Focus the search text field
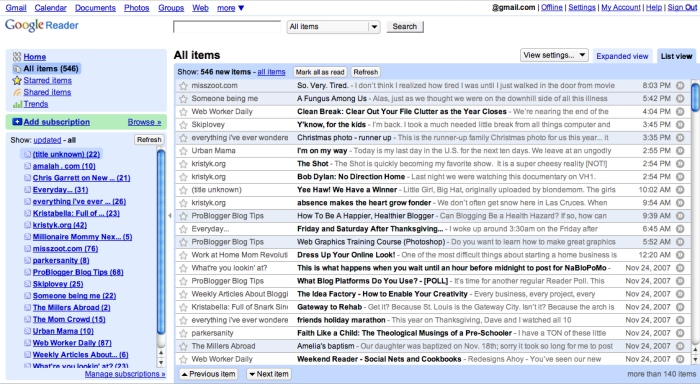This screenshot has height=384, width=700. pyautogui.click(x=227, y=27)
